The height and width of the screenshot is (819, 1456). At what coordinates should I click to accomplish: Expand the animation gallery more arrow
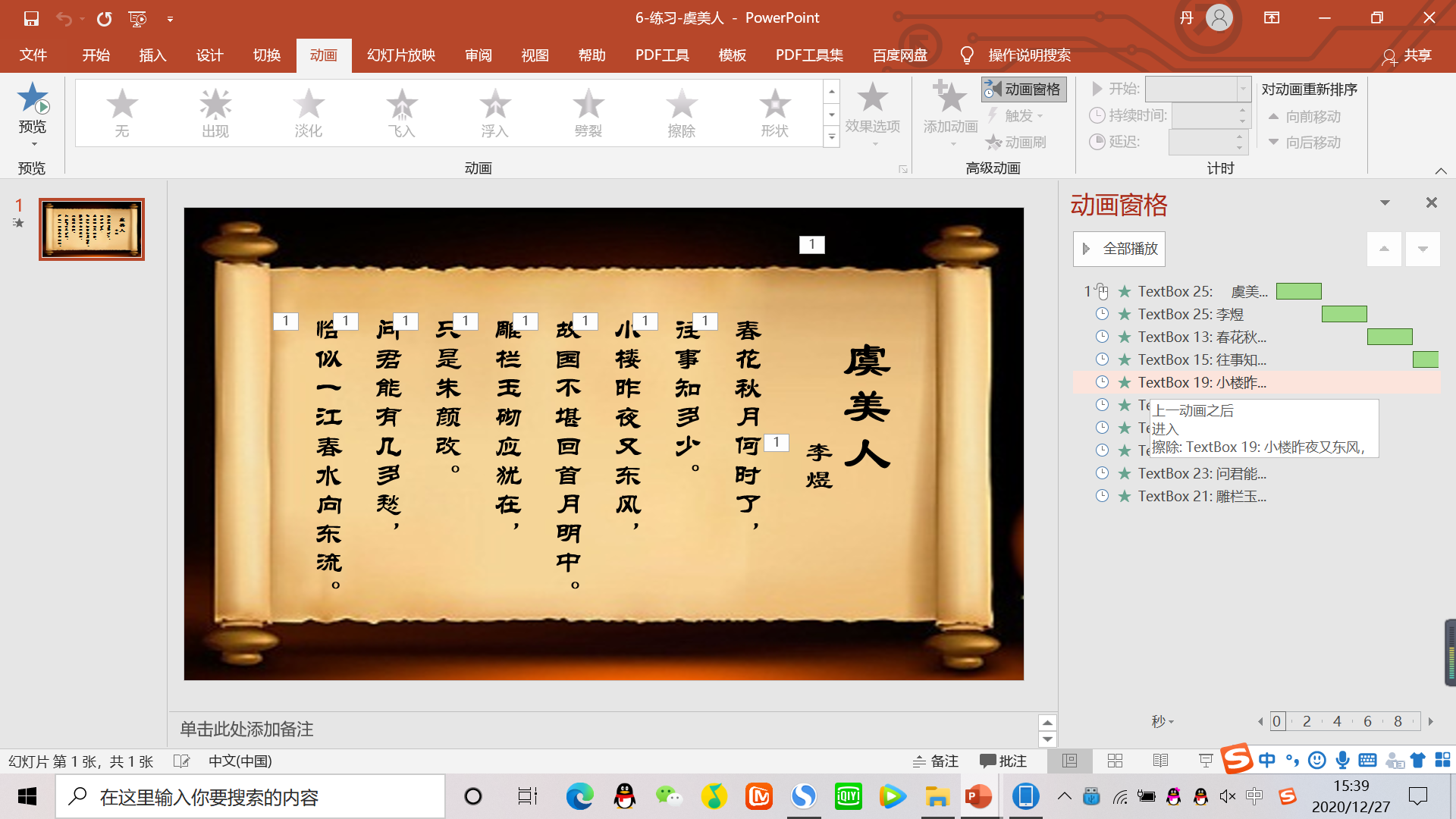832,137
